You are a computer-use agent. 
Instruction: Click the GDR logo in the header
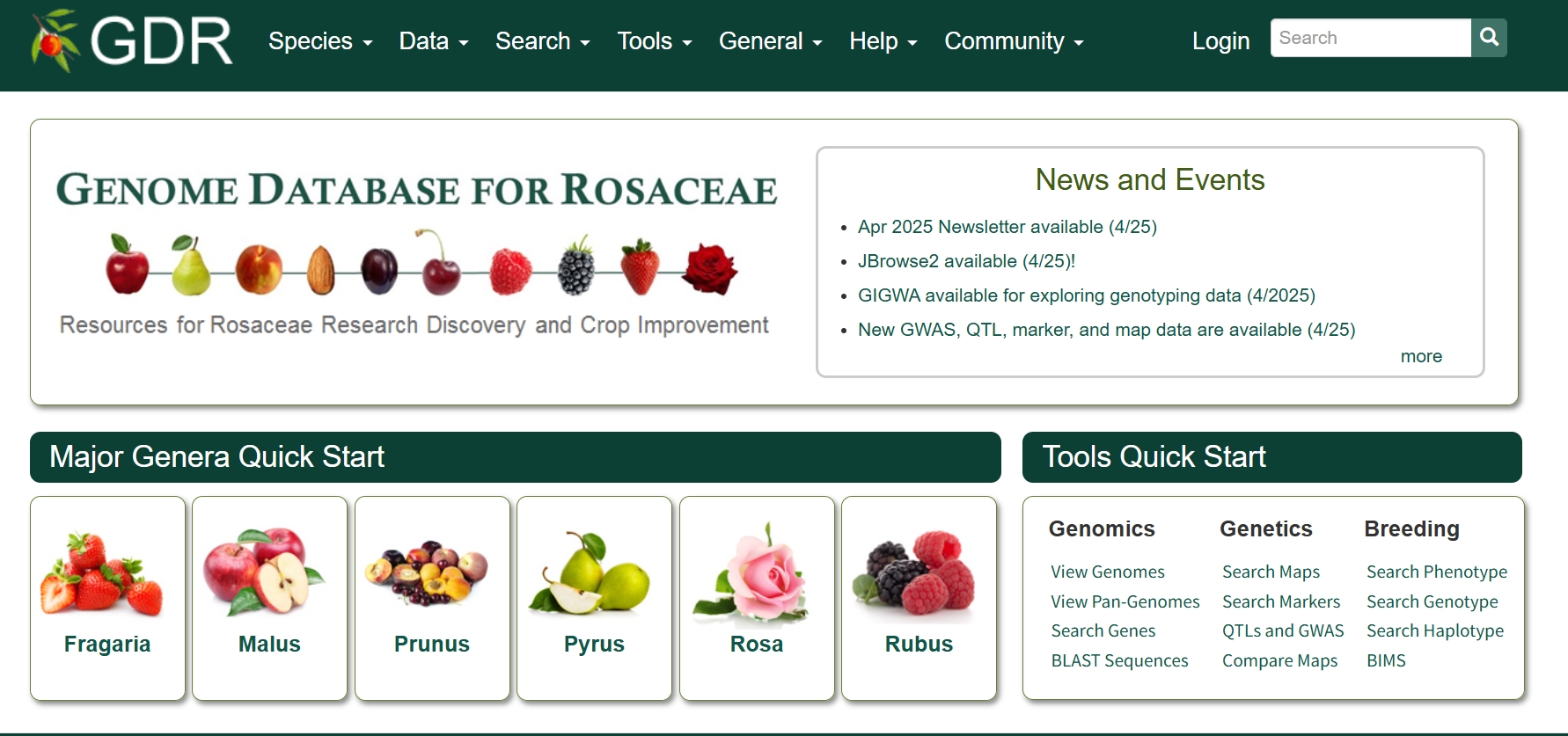131,40
